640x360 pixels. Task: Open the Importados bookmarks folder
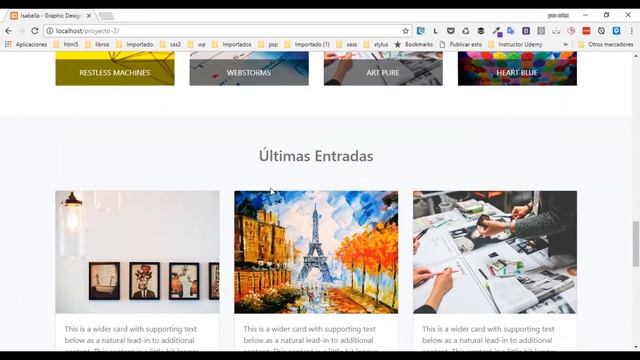click(232, 44)
